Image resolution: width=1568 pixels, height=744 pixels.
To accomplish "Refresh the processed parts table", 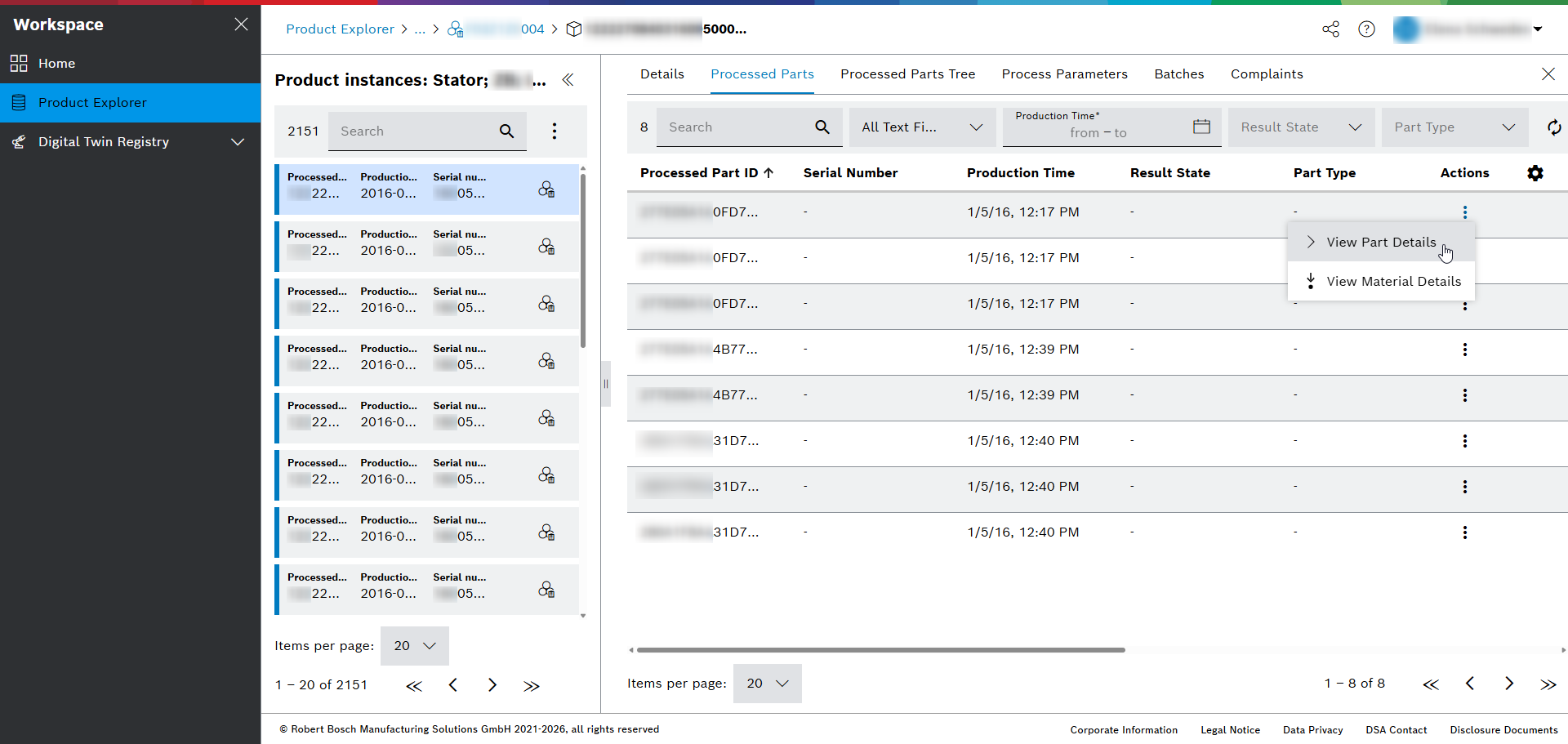I will (x=1554, y=127).
